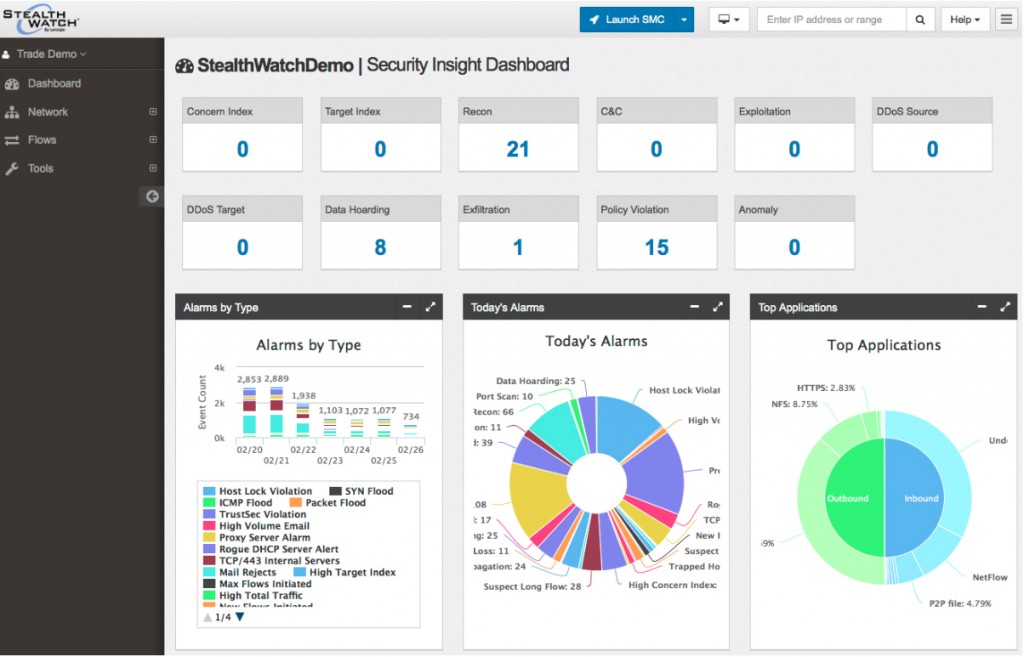
Task: Click the Max Flows Initiated legend entry
Action: 257,584
